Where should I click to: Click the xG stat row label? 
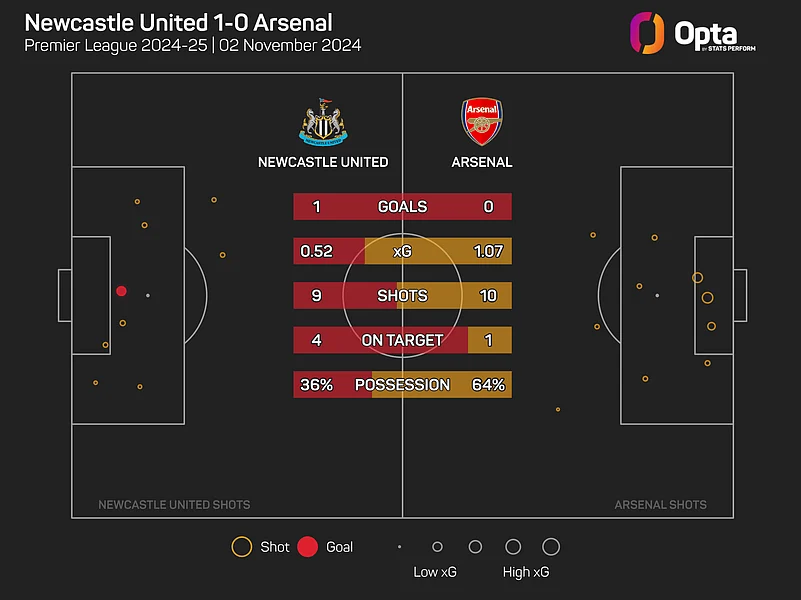[x=402, y=252]
